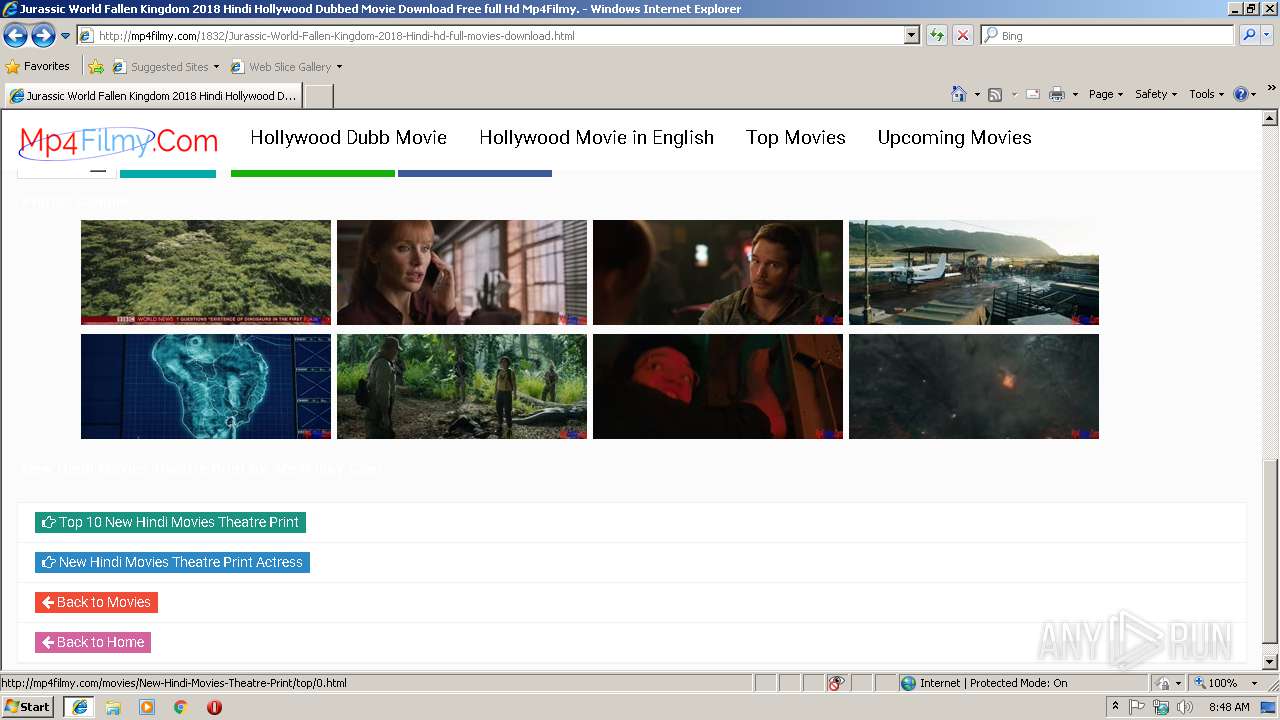Open Top Movies nav item
Image resolution: width=1280 pixels, height=720 pixels.
click(796, 138)
